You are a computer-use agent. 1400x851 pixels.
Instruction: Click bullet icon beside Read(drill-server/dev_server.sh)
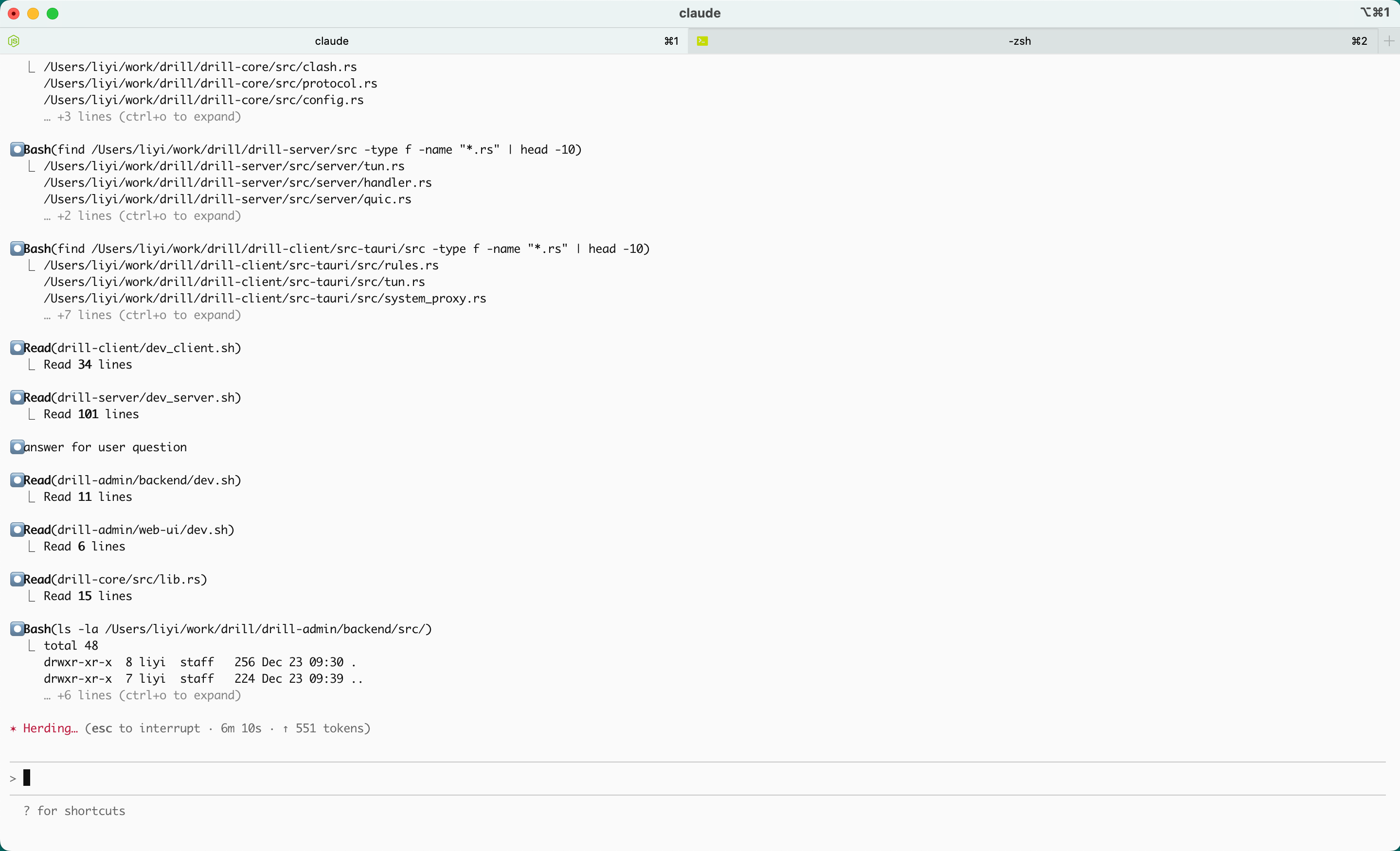coord(17,397)
